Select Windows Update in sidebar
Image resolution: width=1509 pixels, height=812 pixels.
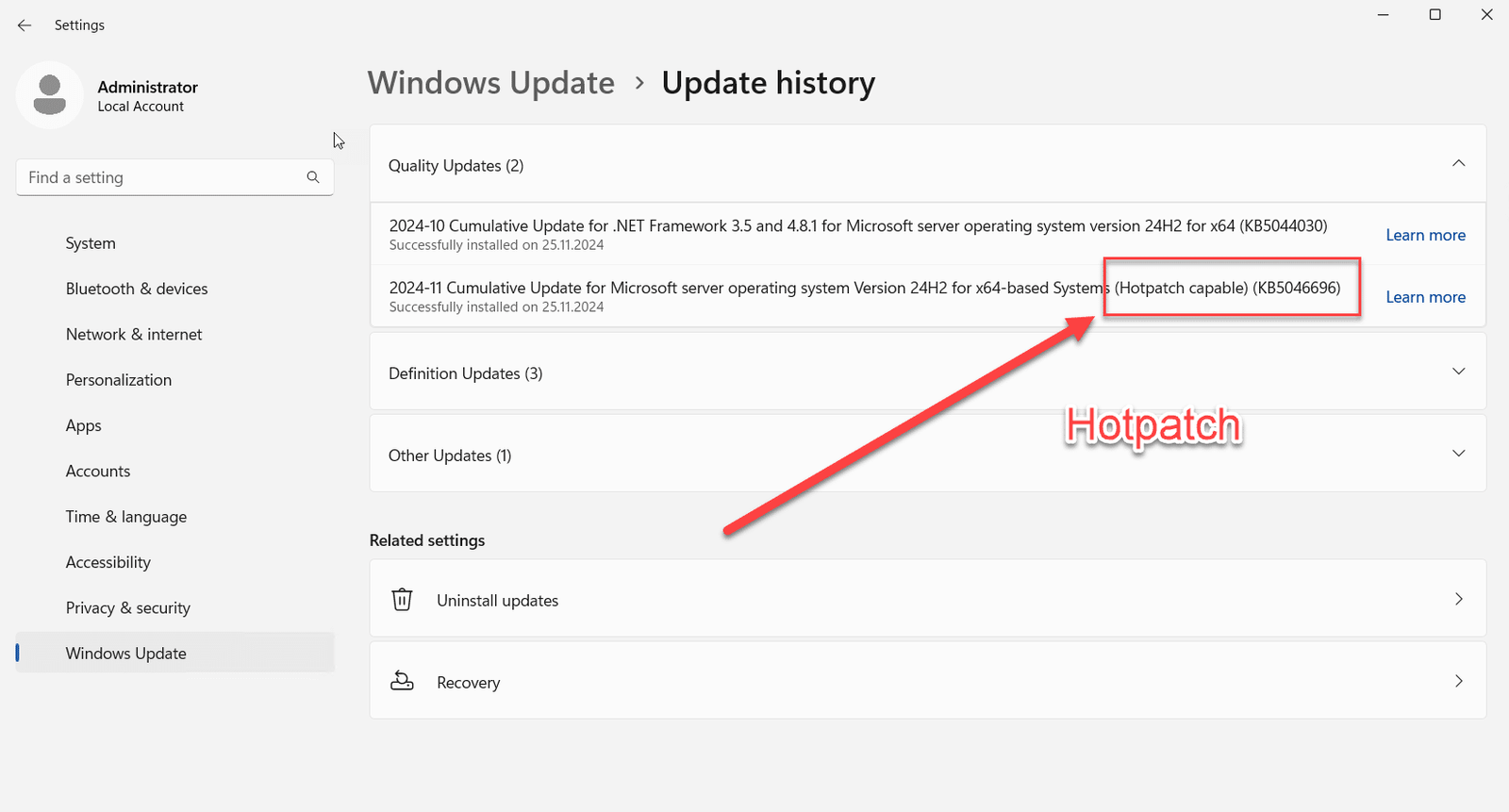(174, 654)
